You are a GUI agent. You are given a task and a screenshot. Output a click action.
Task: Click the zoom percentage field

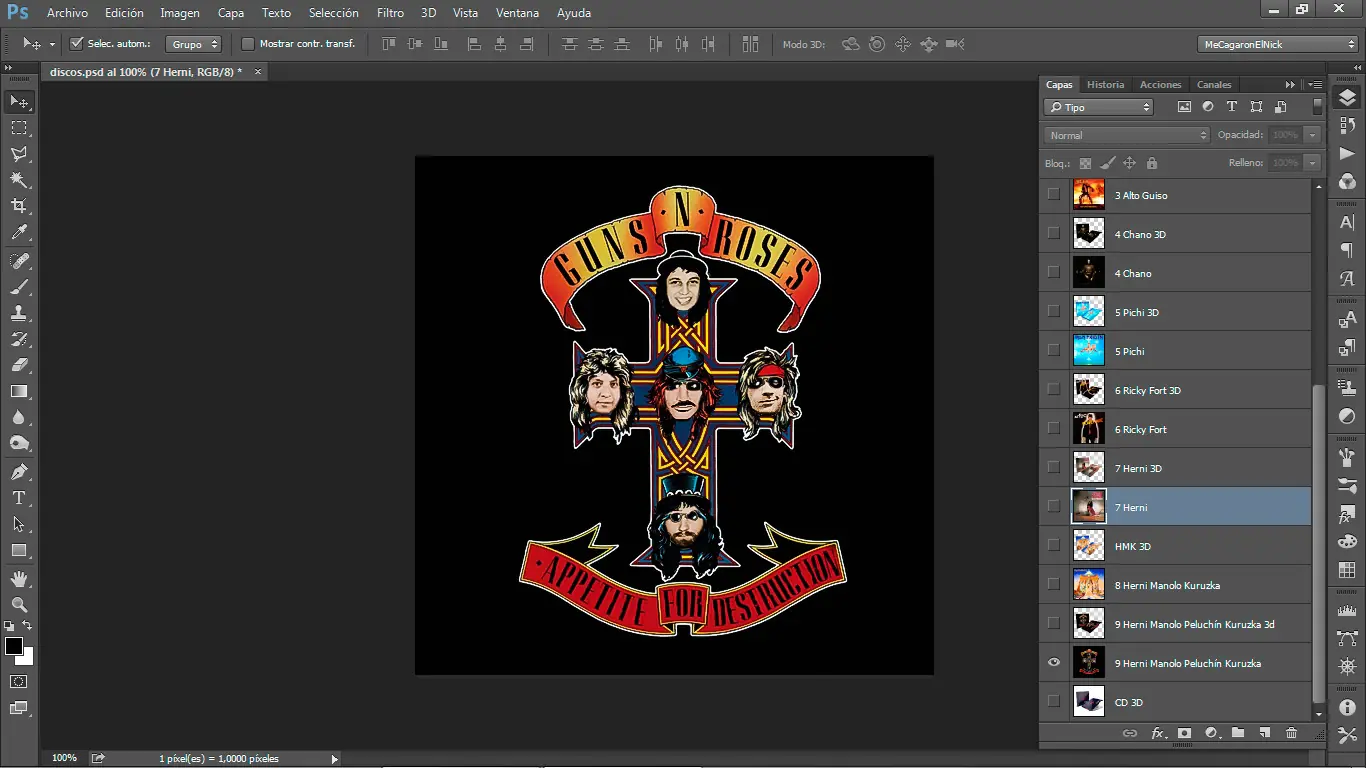tap(64, 759)
